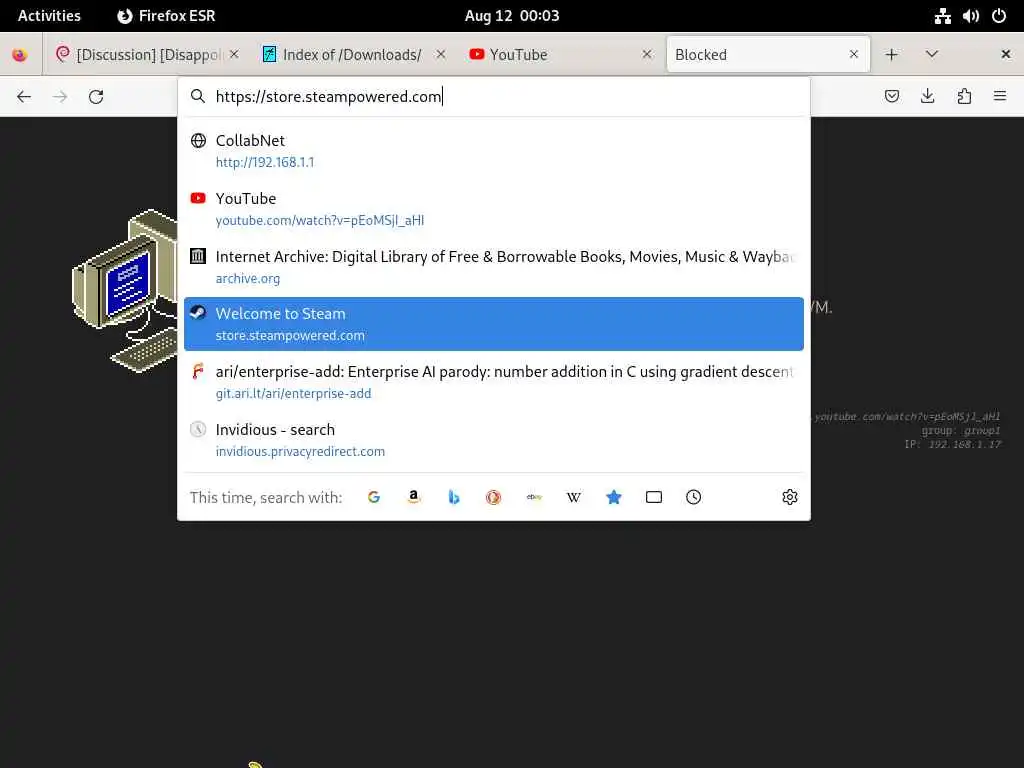
Task: Open the YouTube watch suggestion
Action: [494, 209]
